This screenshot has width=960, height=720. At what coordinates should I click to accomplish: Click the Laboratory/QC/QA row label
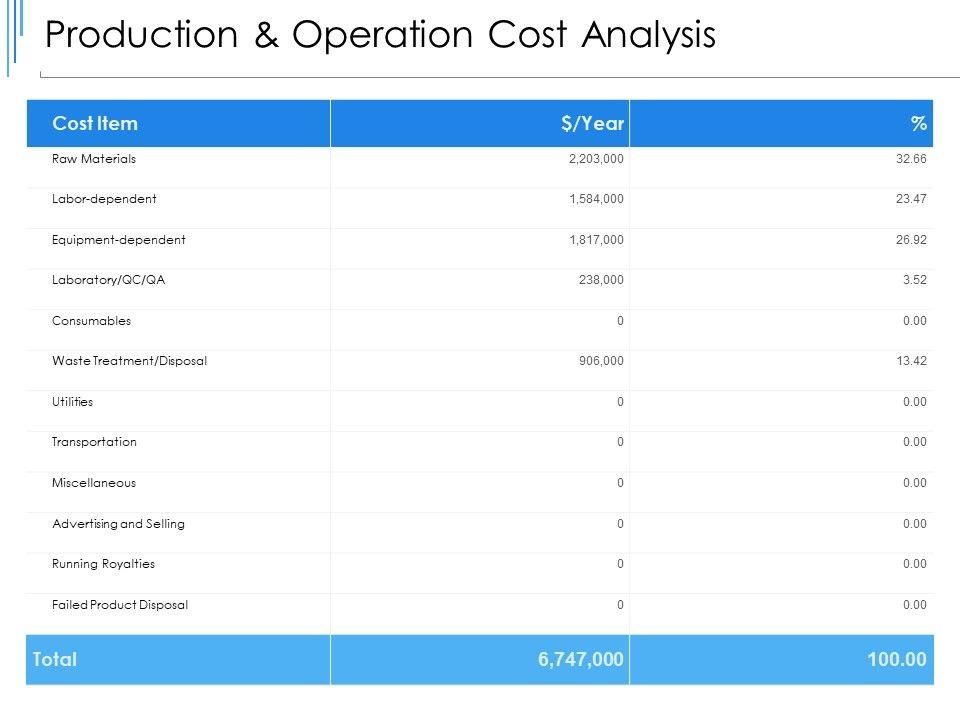tap(108, 281)
